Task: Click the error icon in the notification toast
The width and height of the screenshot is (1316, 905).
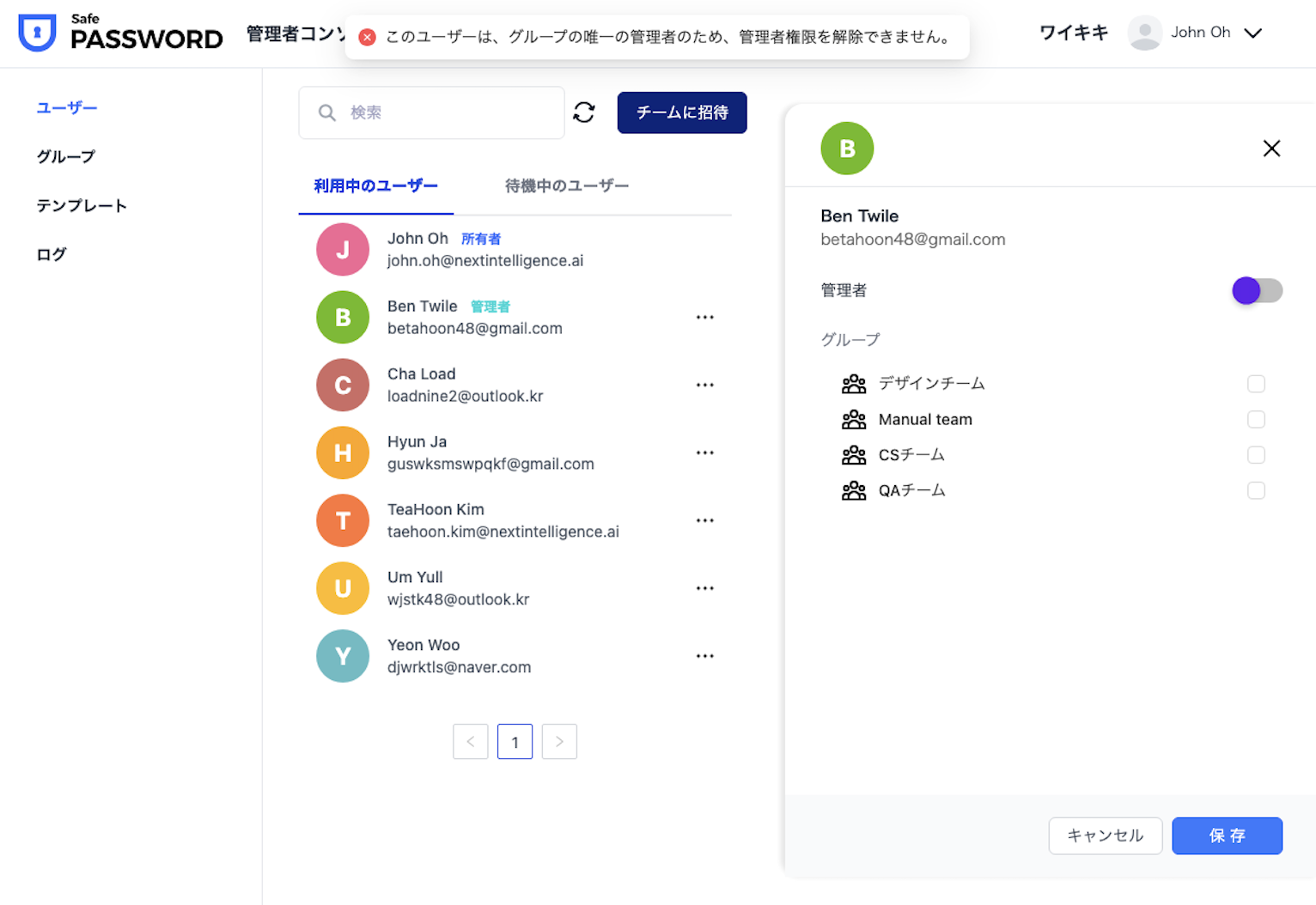Action: pos(367,37)
